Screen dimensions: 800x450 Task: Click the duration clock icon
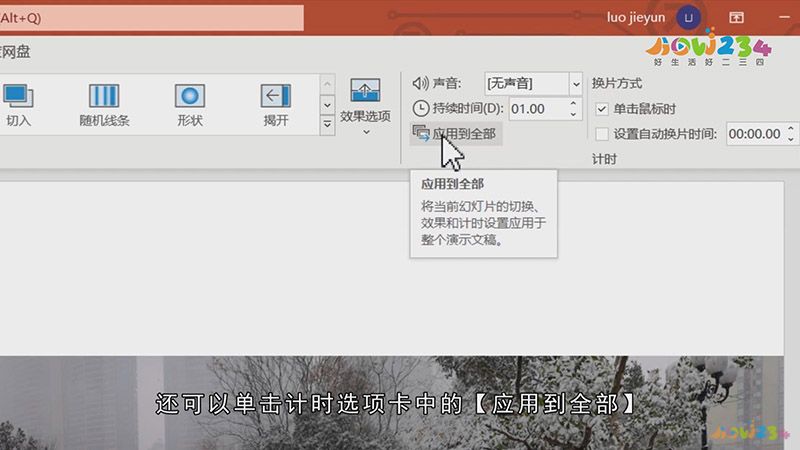tap(420, 108)
